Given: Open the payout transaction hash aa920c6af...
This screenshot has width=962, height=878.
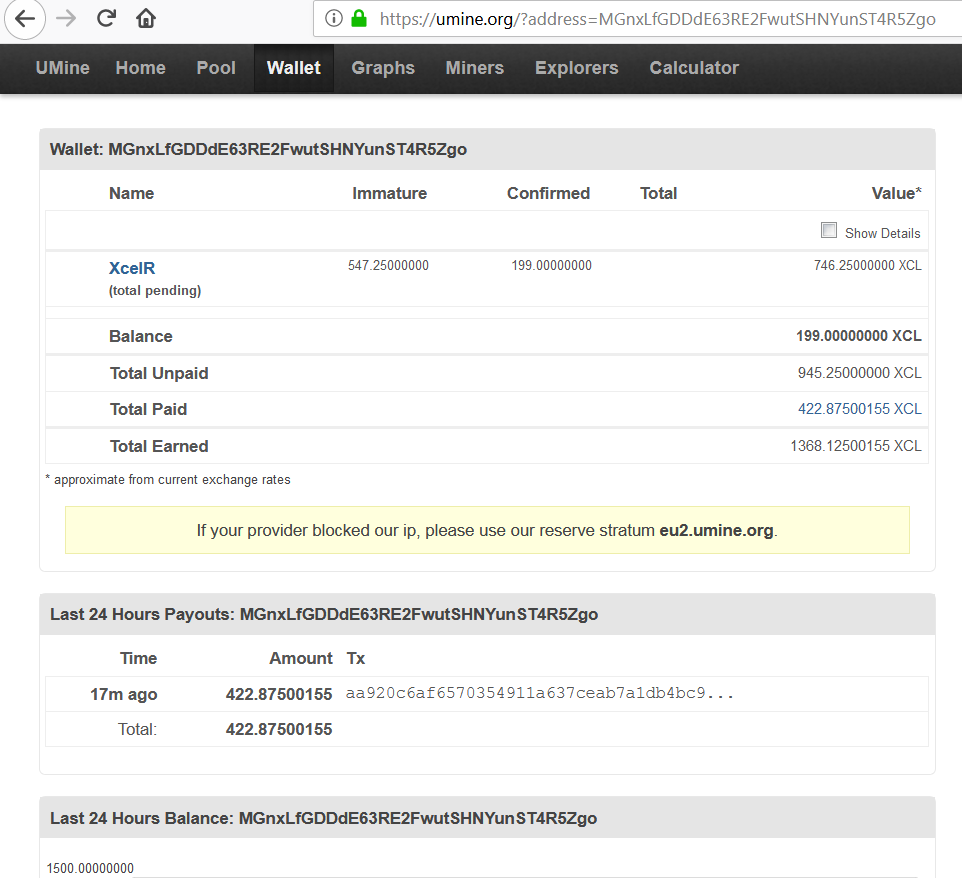Looking at the screenshot, I should [x=540, y=693].
